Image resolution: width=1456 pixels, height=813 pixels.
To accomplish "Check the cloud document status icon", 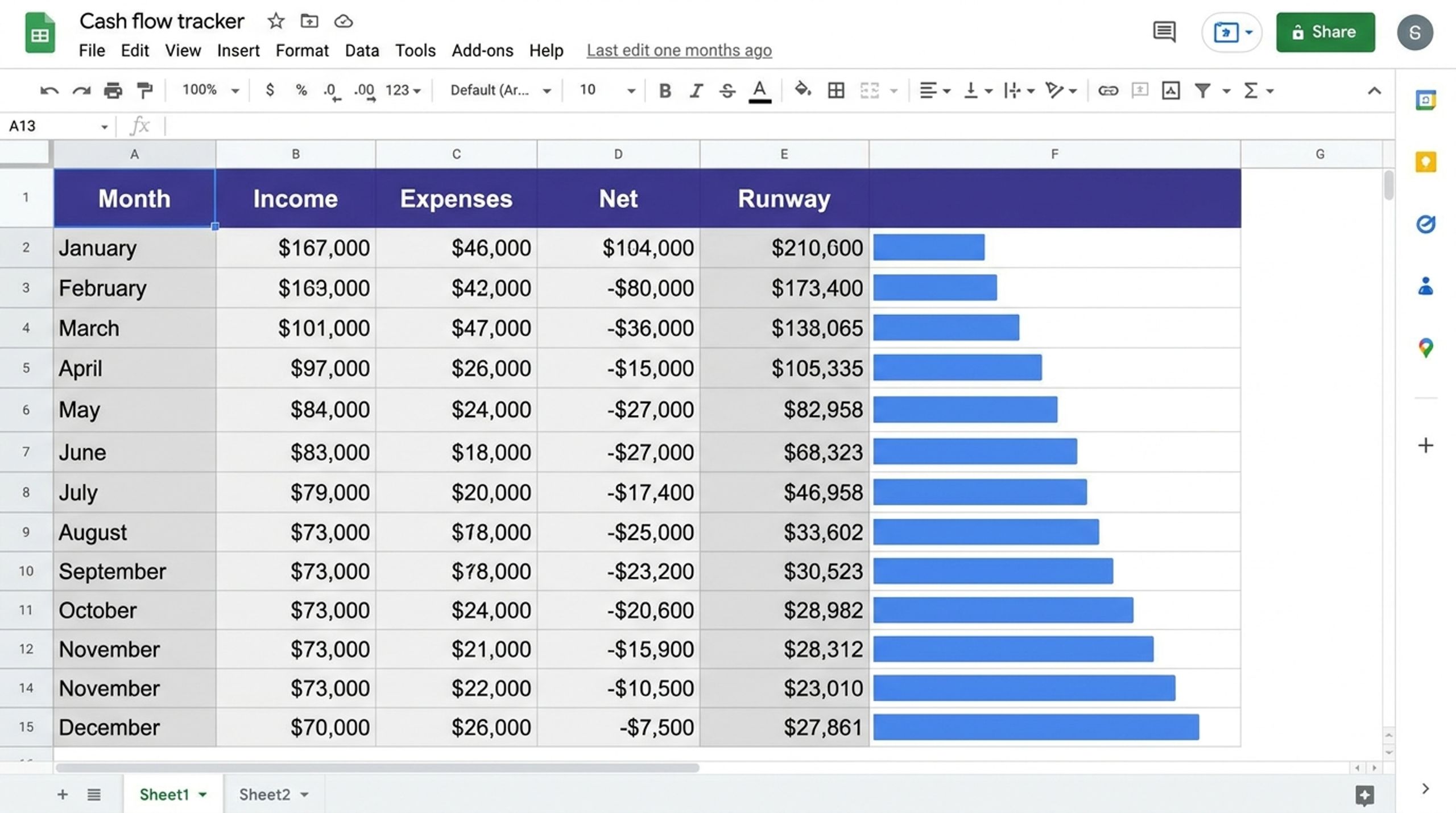I will point(343,22).
